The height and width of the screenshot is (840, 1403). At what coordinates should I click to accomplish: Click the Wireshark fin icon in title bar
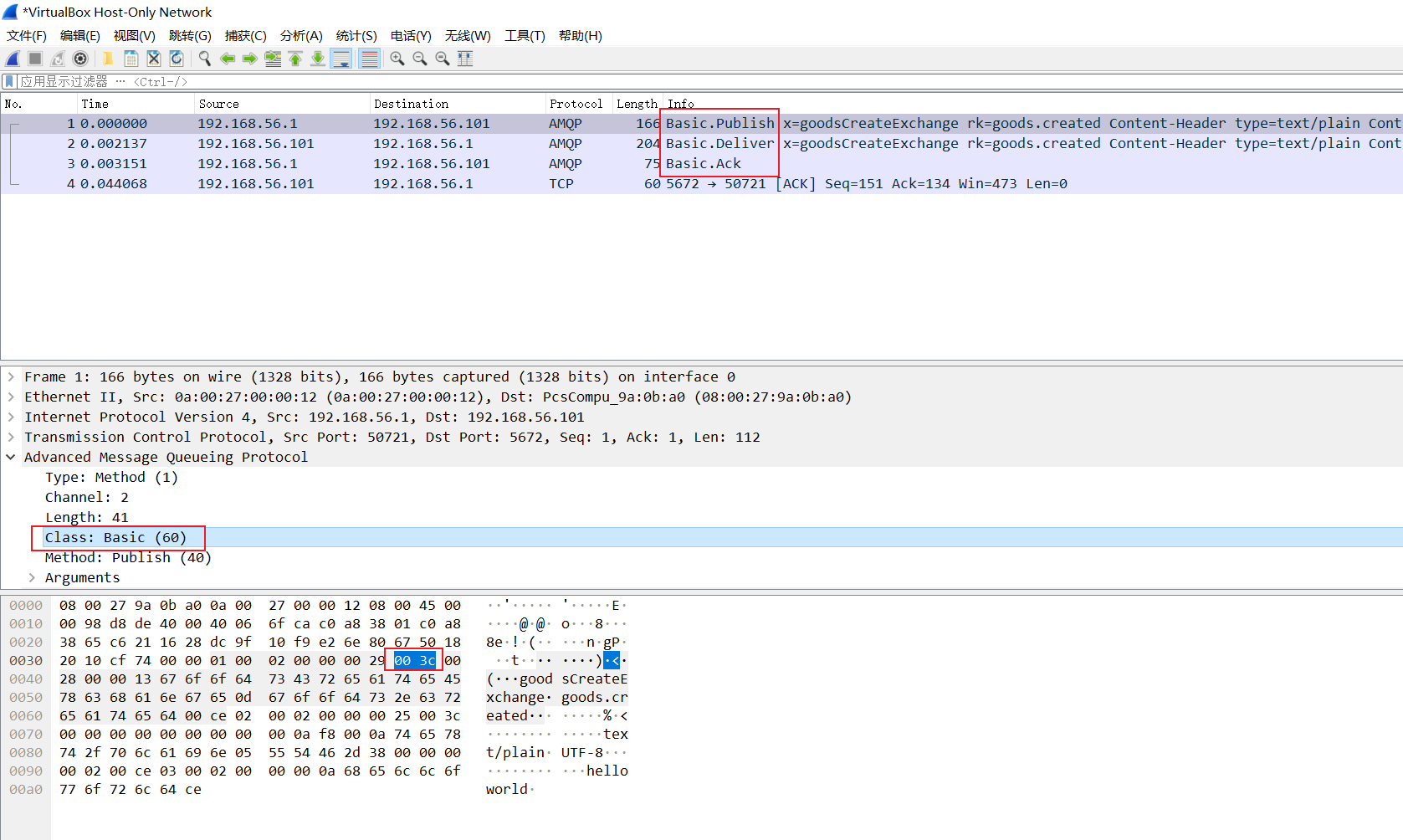[x=10, y=12]
